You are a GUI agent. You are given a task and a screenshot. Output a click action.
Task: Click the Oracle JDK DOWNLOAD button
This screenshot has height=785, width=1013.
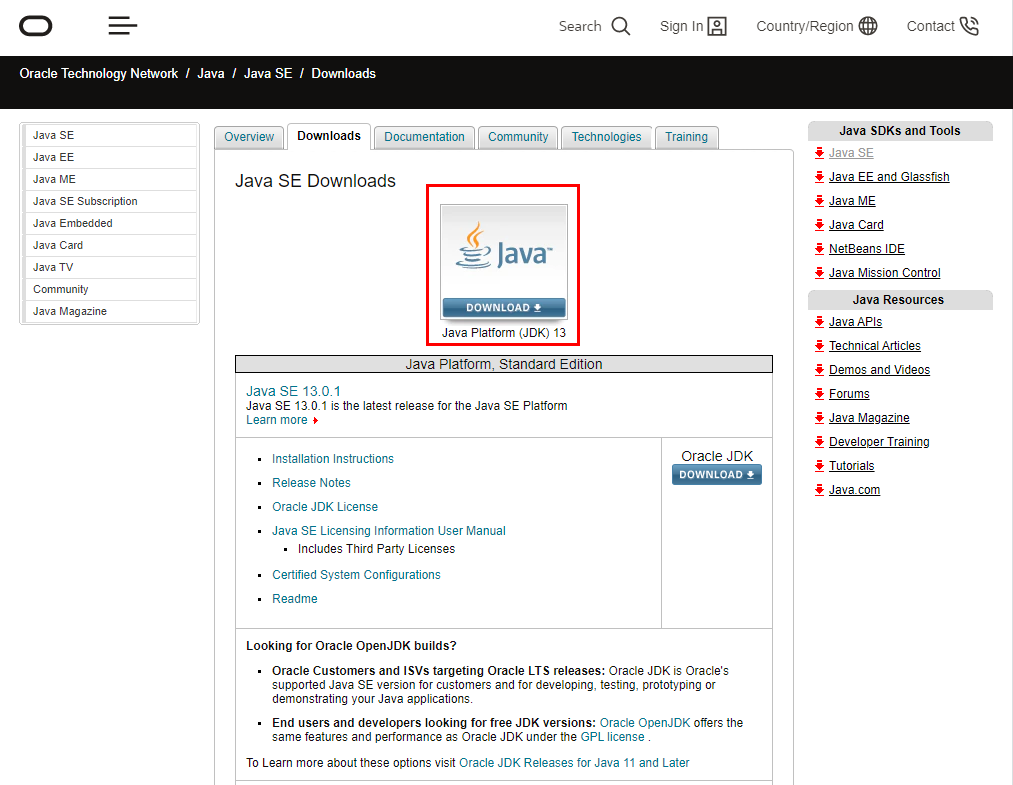pyautogui.click(x=716, y=475)
